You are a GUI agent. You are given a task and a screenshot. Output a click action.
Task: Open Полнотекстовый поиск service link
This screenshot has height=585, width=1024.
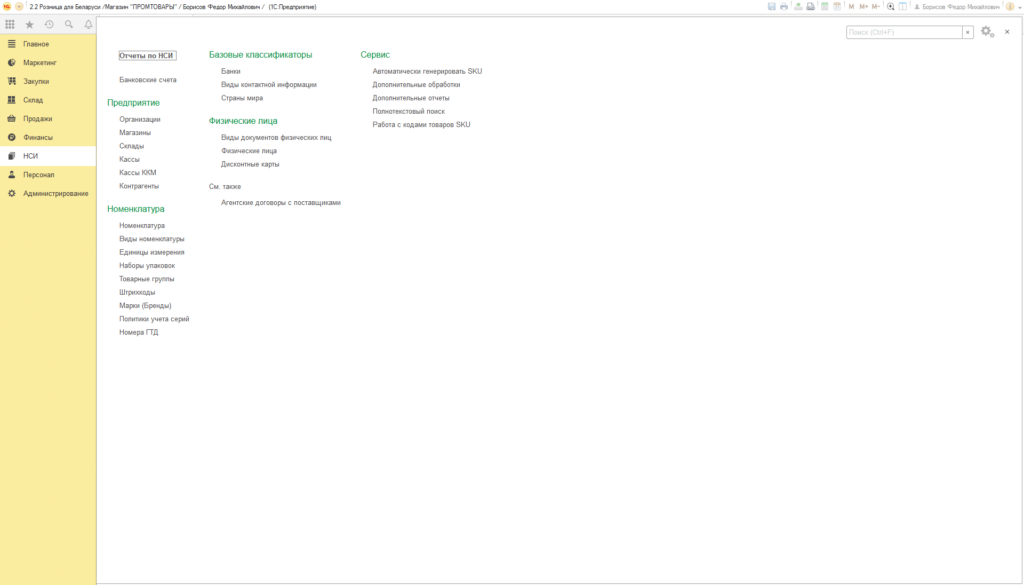pyautogui.click(x=409, y=111)
